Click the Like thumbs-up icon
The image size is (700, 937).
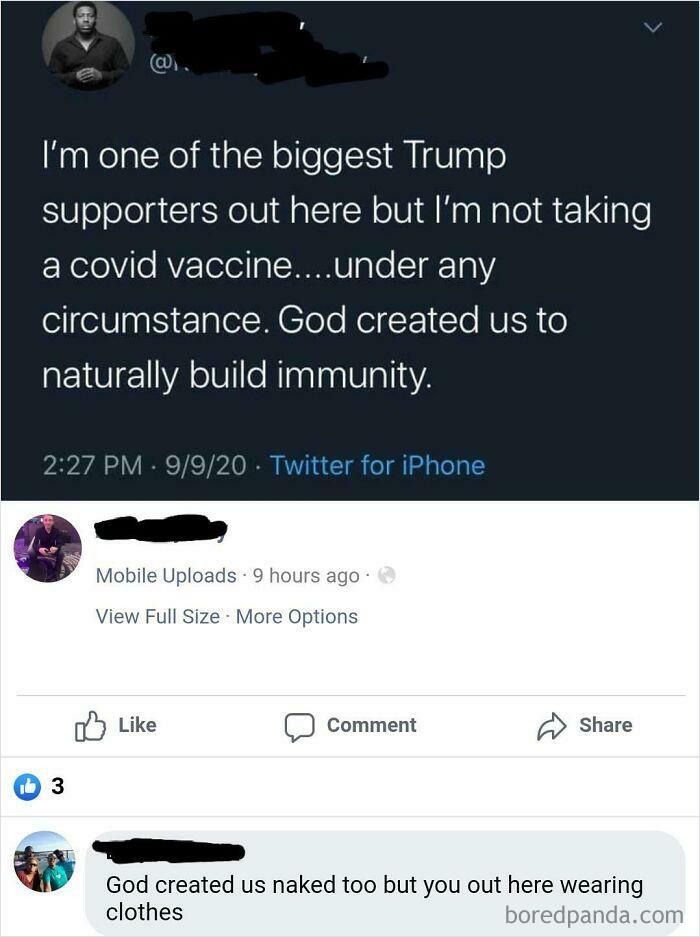[90, 725]
